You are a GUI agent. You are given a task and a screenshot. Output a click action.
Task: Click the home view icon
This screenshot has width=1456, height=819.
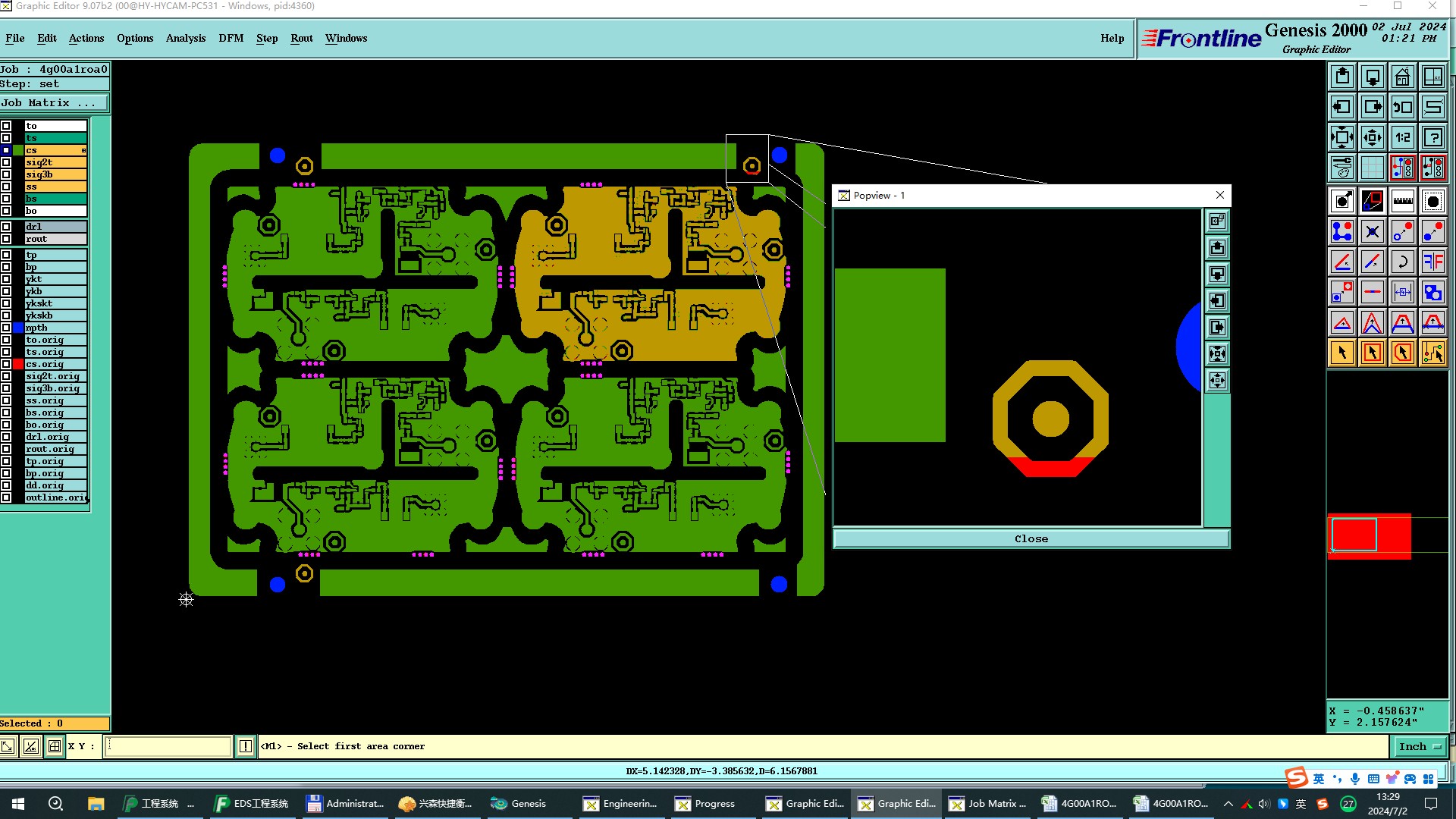click(1402, 77)
